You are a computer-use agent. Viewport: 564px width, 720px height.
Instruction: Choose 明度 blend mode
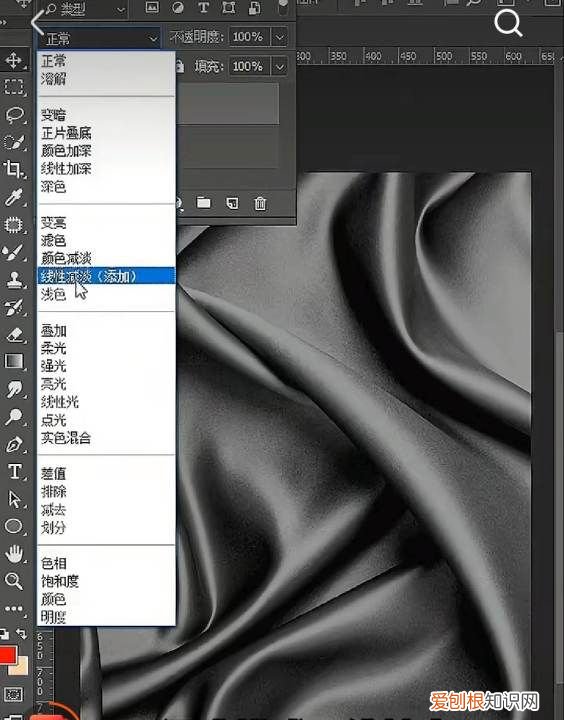click(x=106, y=617)
